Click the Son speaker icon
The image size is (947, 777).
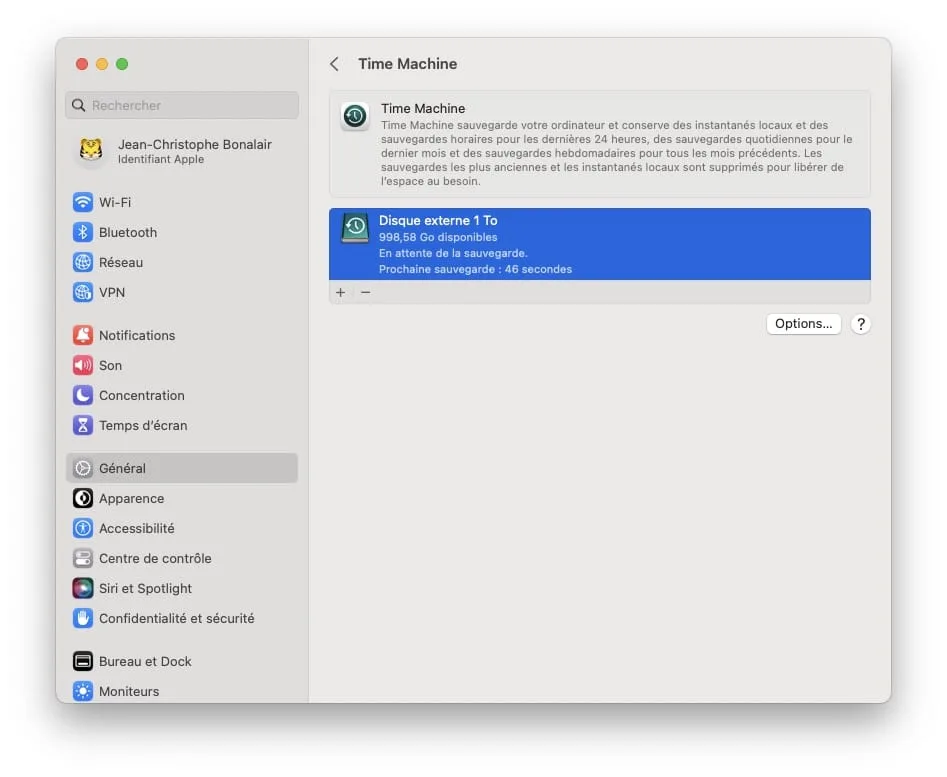click(83, 365)
